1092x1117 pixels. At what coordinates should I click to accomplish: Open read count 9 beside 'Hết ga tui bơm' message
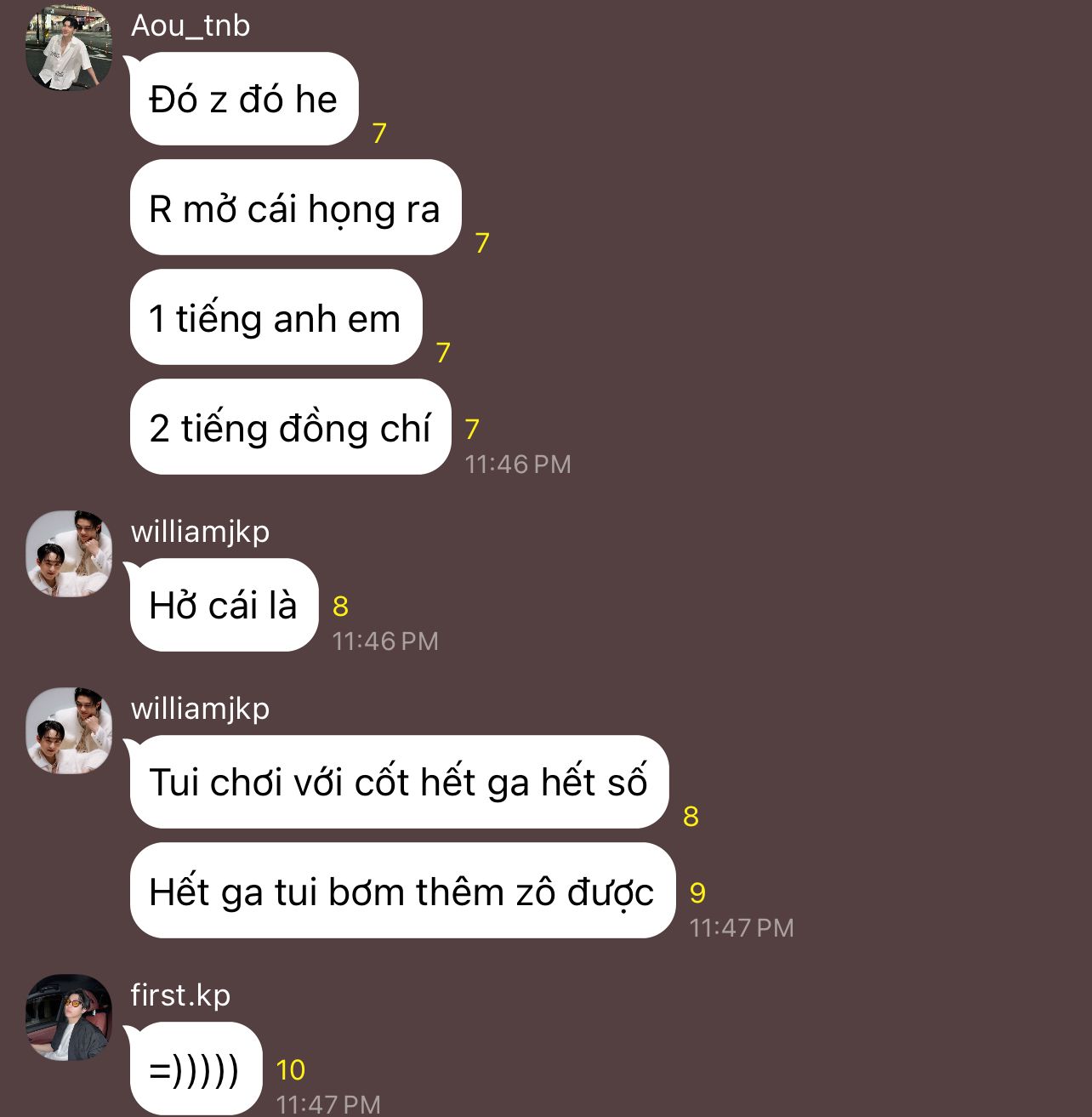click(697, 892)
